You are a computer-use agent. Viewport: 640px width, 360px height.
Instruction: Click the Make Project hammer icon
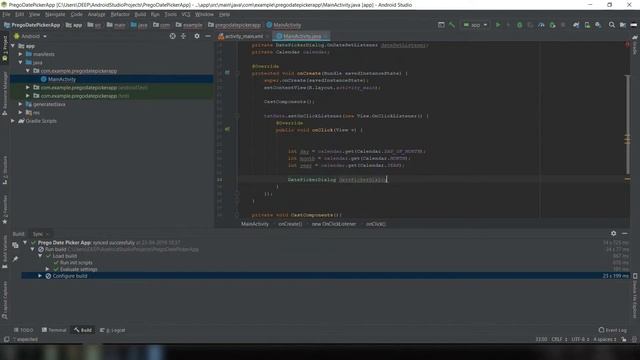point(452,25)
